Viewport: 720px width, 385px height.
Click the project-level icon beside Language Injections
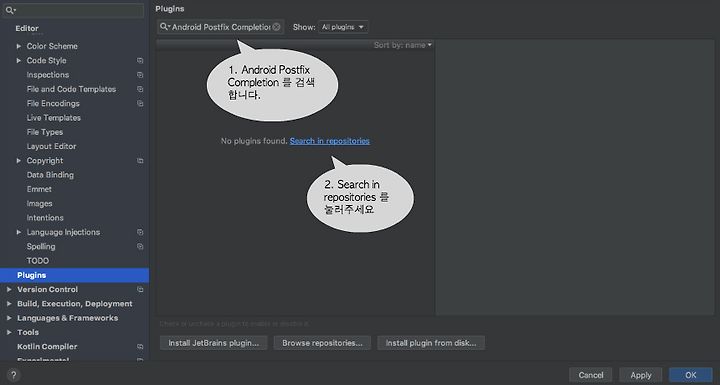pyautogui.click(x=140, y=232)
